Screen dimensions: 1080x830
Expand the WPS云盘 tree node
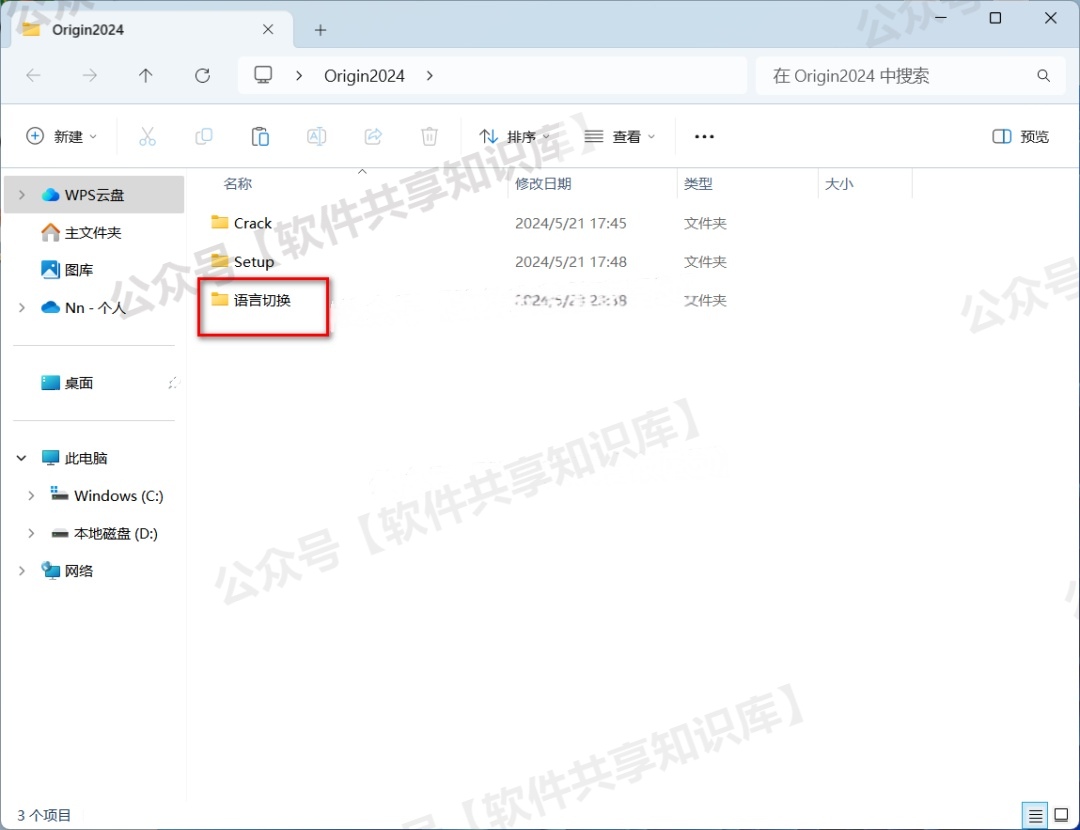click(x=21, y=195)
